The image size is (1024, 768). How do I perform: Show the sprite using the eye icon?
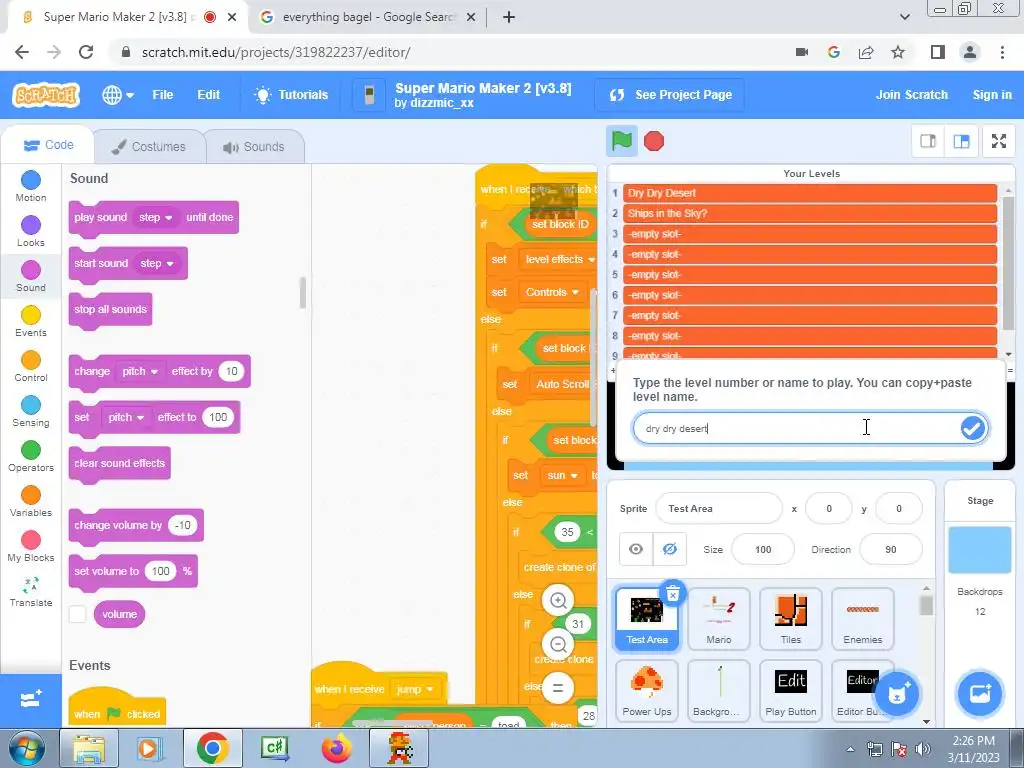[x=635, y=549]
